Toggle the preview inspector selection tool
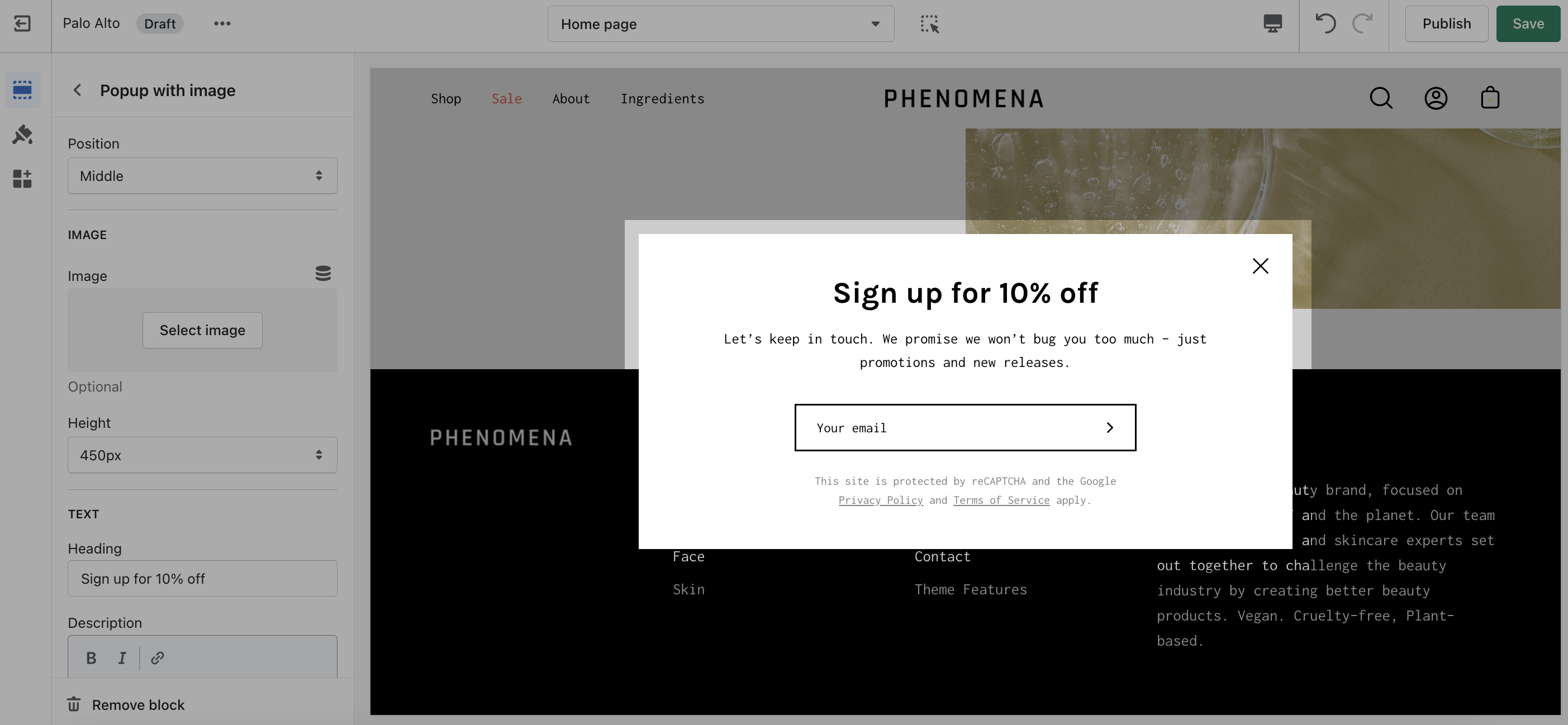Screen dimensions: 1568x725 [x=929, y=25]
